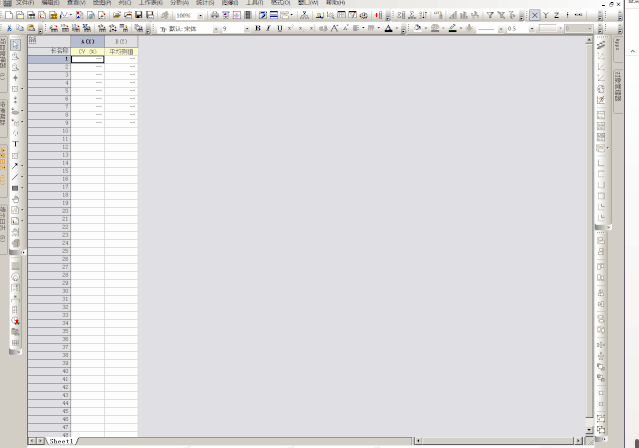Switch to the Sheet1 tab

click(62, 441)
